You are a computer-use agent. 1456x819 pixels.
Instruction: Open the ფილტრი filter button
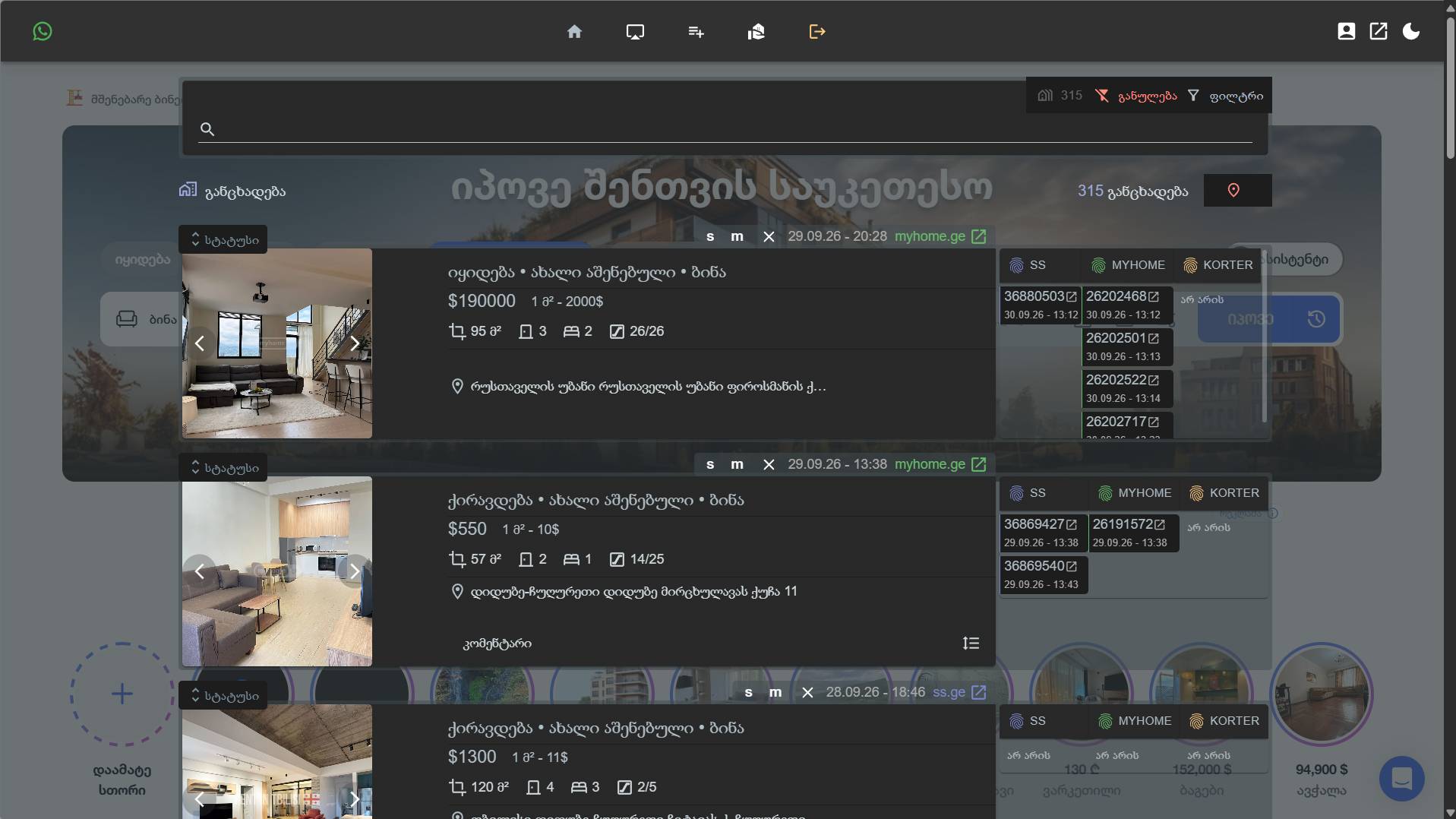tap(1225, 96)
